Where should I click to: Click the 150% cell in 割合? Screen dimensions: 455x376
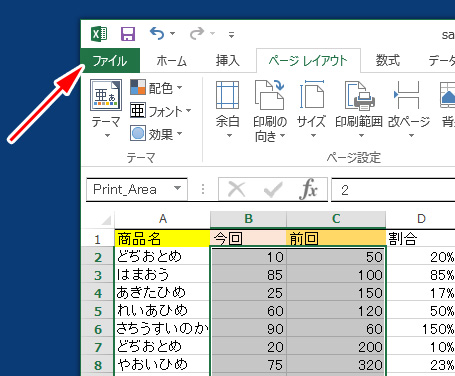(x=421, y=329)
